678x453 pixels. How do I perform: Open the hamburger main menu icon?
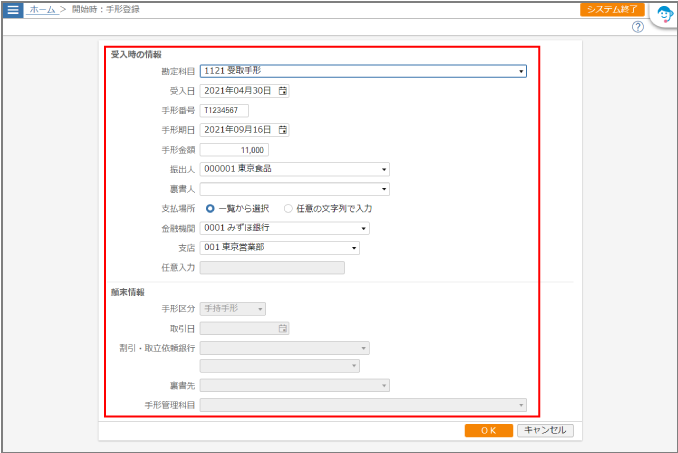pyautogui.click(x=14, y=10)
